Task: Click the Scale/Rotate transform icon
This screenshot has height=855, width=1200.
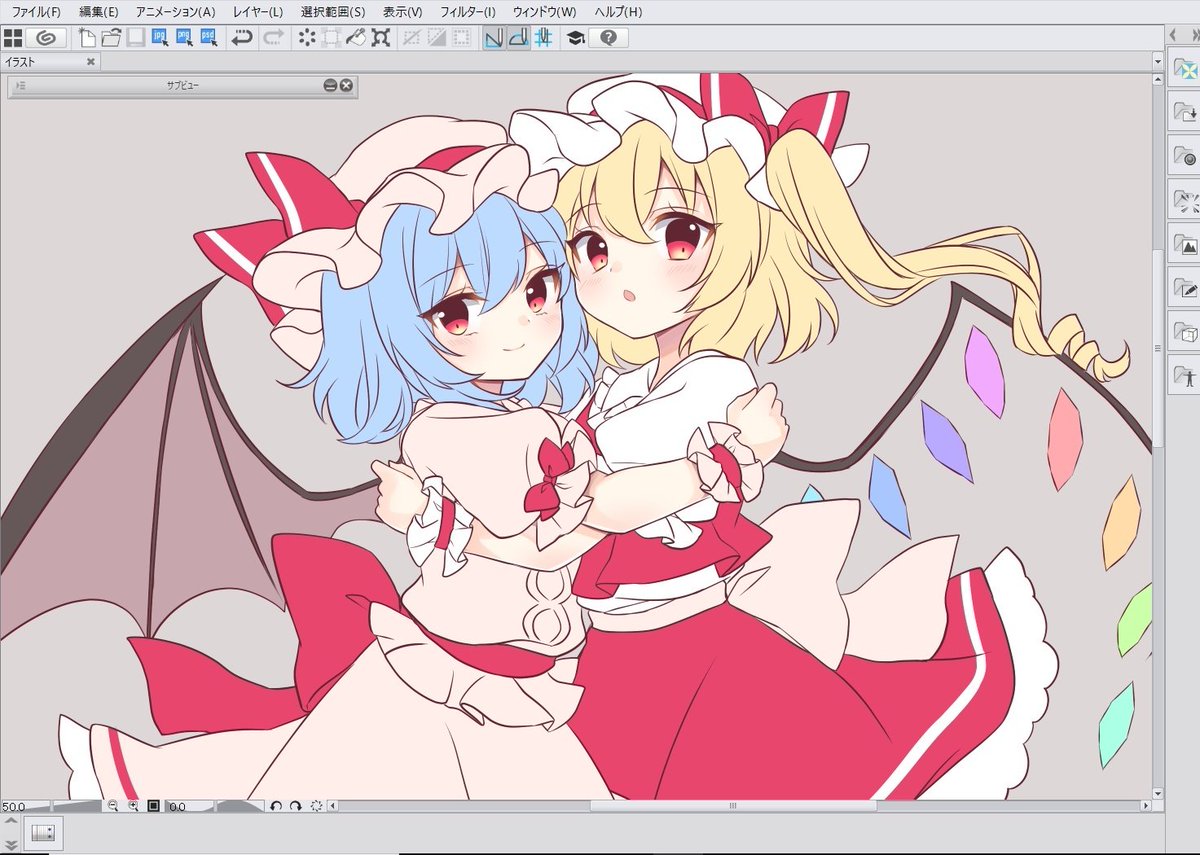Action: [x=381, y=38]
